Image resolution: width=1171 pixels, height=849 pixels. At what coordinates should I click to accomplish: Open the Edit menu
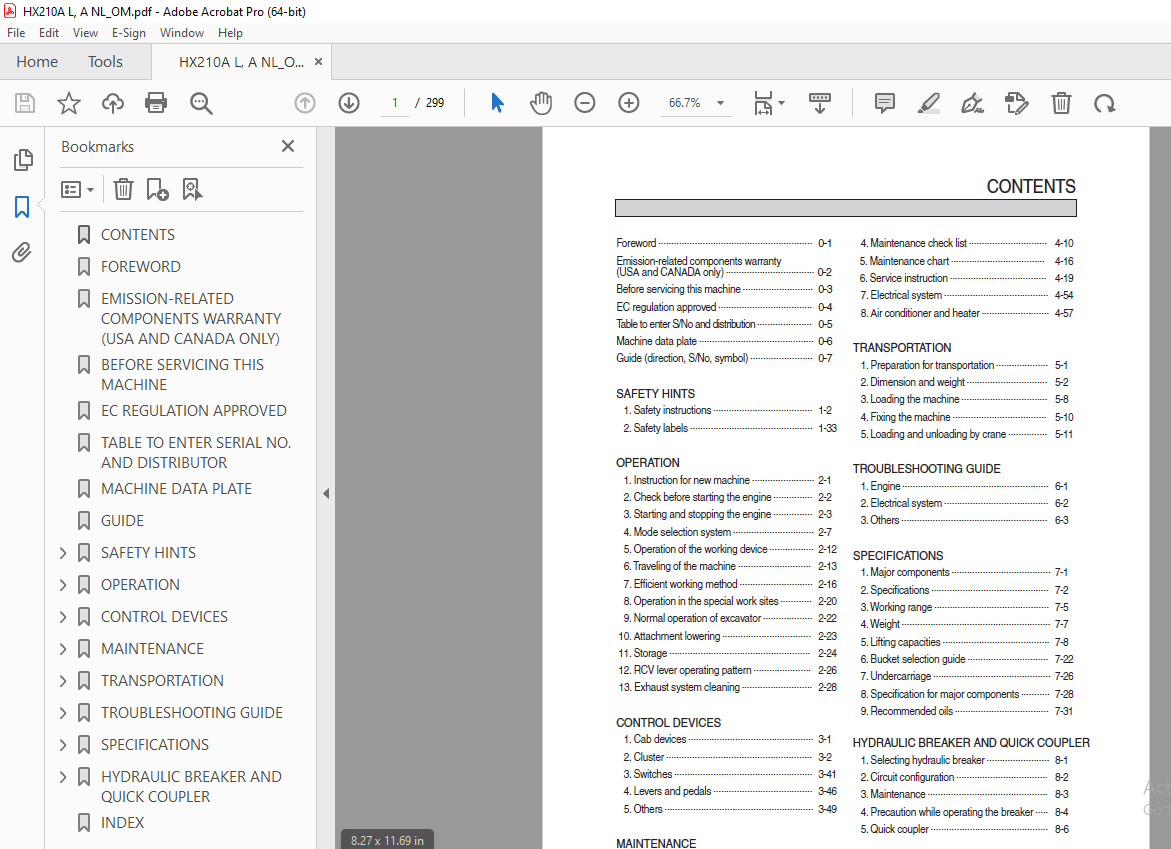(49, 33)
